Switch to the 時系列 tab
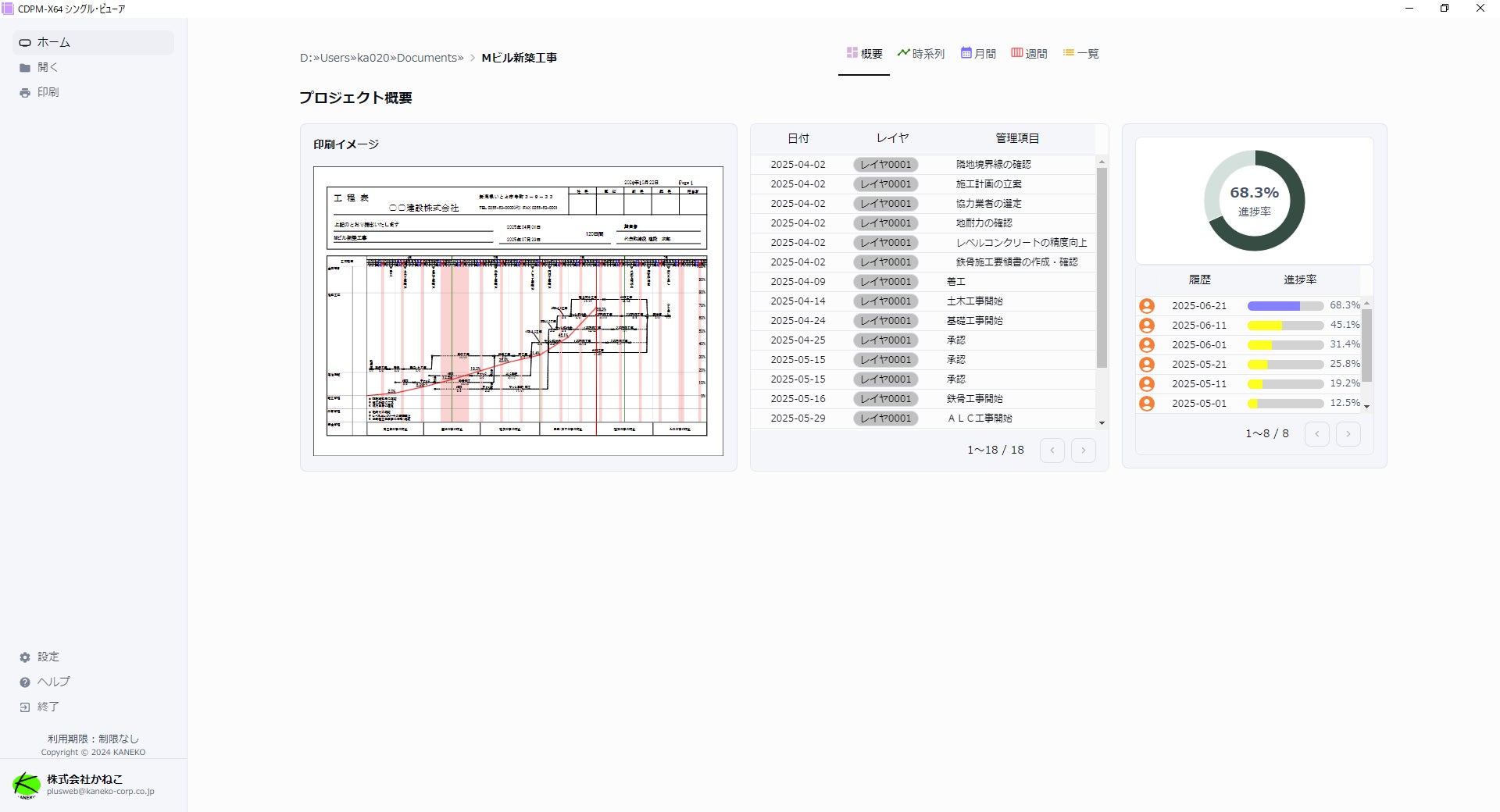 (x=921, y=54)
